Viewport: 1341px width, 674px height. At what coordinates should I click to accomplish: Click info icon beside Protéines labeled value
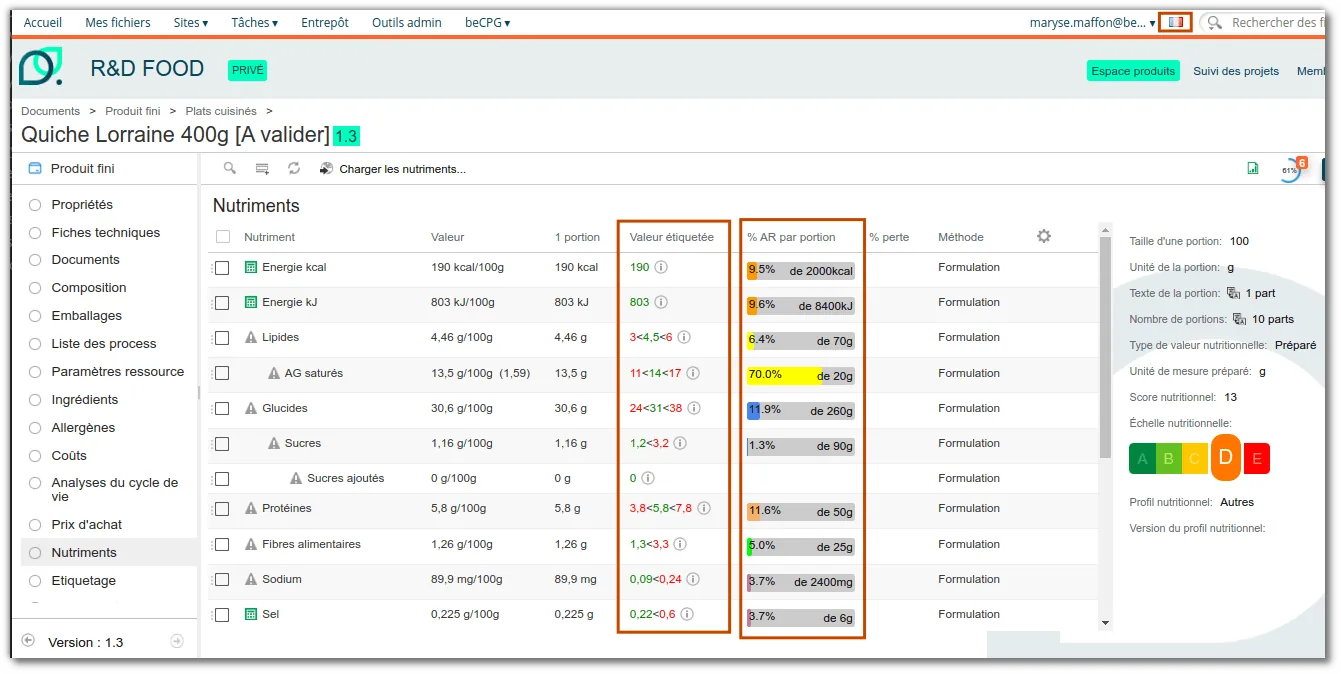pyautogui.click(x=704, y=508)
